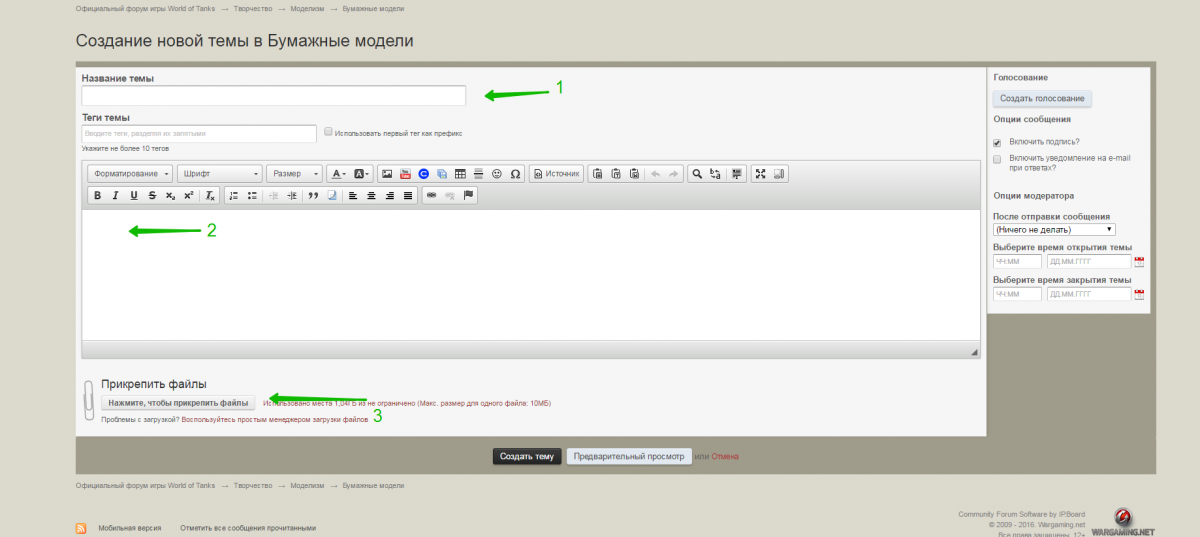This screenshot has width=1200, height=537.
Task: Apply superscript formatting
Action: point(189,195)
